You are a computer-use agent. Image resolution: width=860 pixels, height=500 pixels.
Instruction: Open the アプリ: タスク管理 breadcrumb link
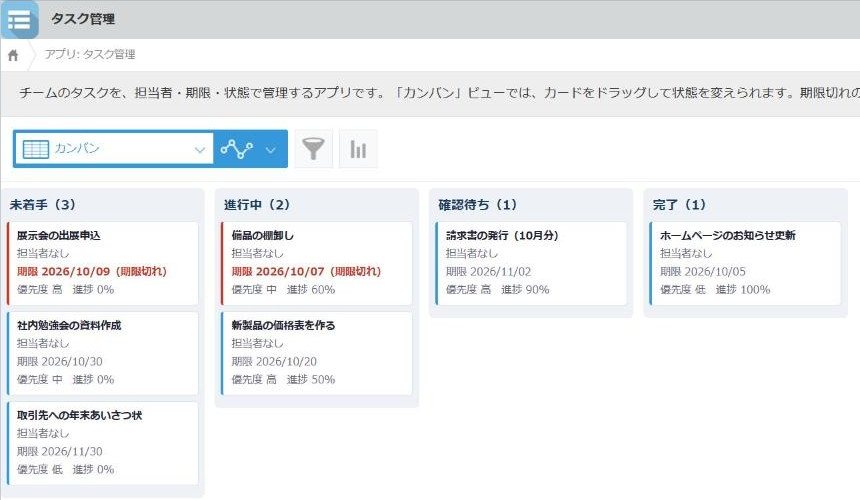(x=90, y=54)
